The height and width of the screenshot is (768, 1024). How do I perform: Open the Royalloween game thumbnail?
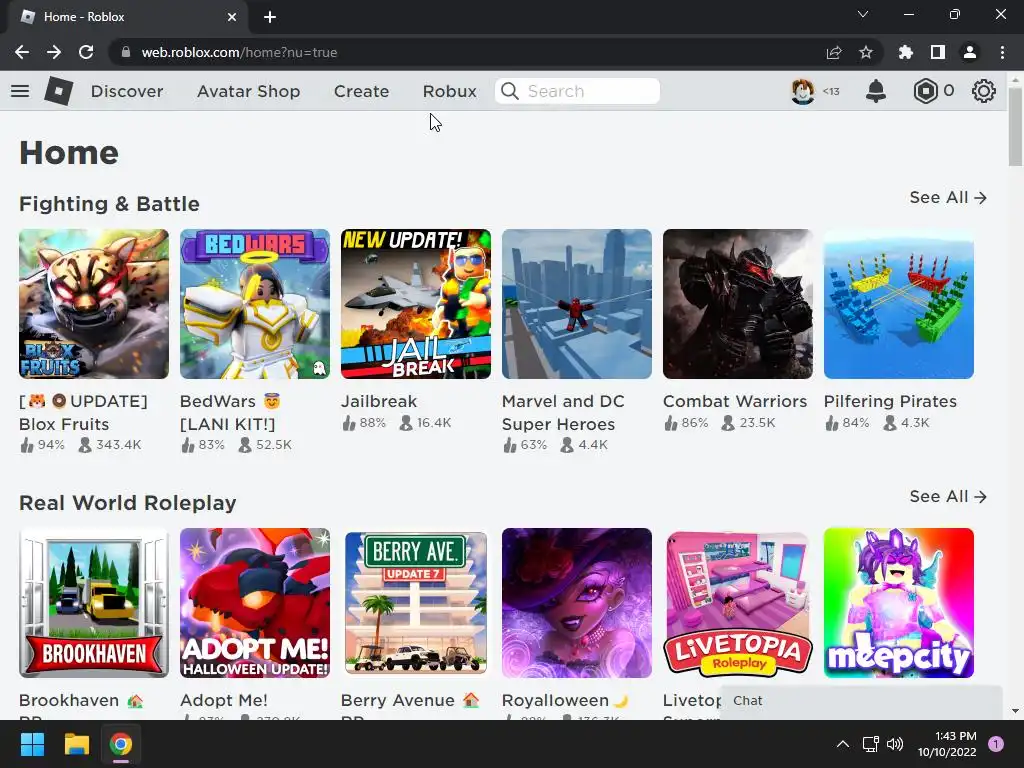577,603
